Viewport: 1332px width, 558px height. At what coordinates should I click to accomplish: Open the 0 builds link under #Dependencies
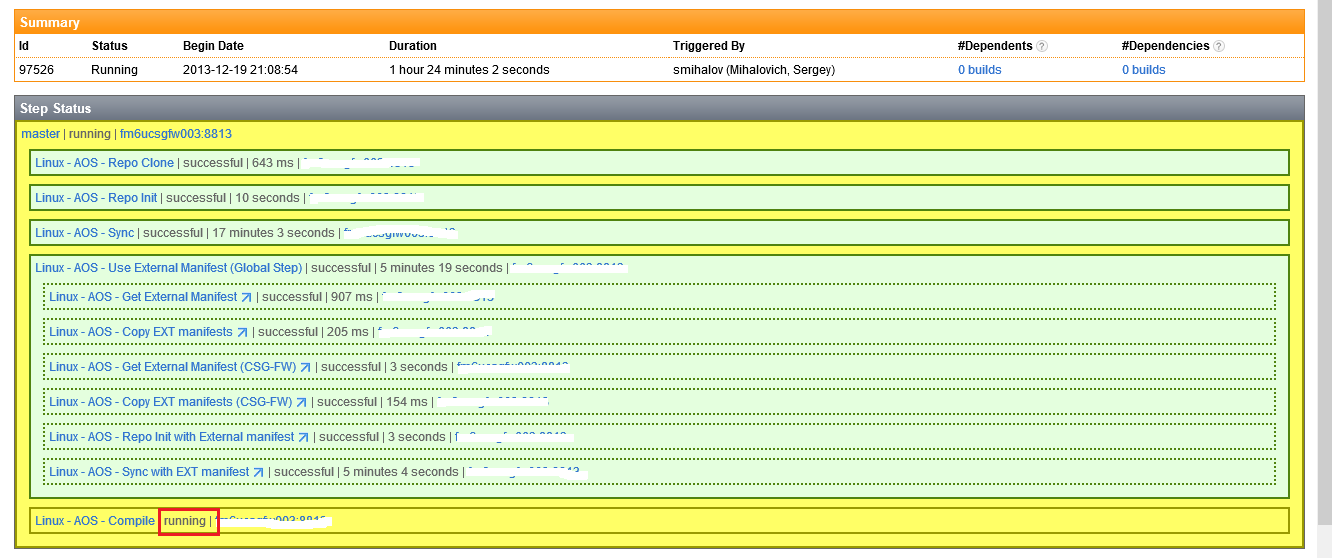pyautogui.click(x=1143, y=70)
